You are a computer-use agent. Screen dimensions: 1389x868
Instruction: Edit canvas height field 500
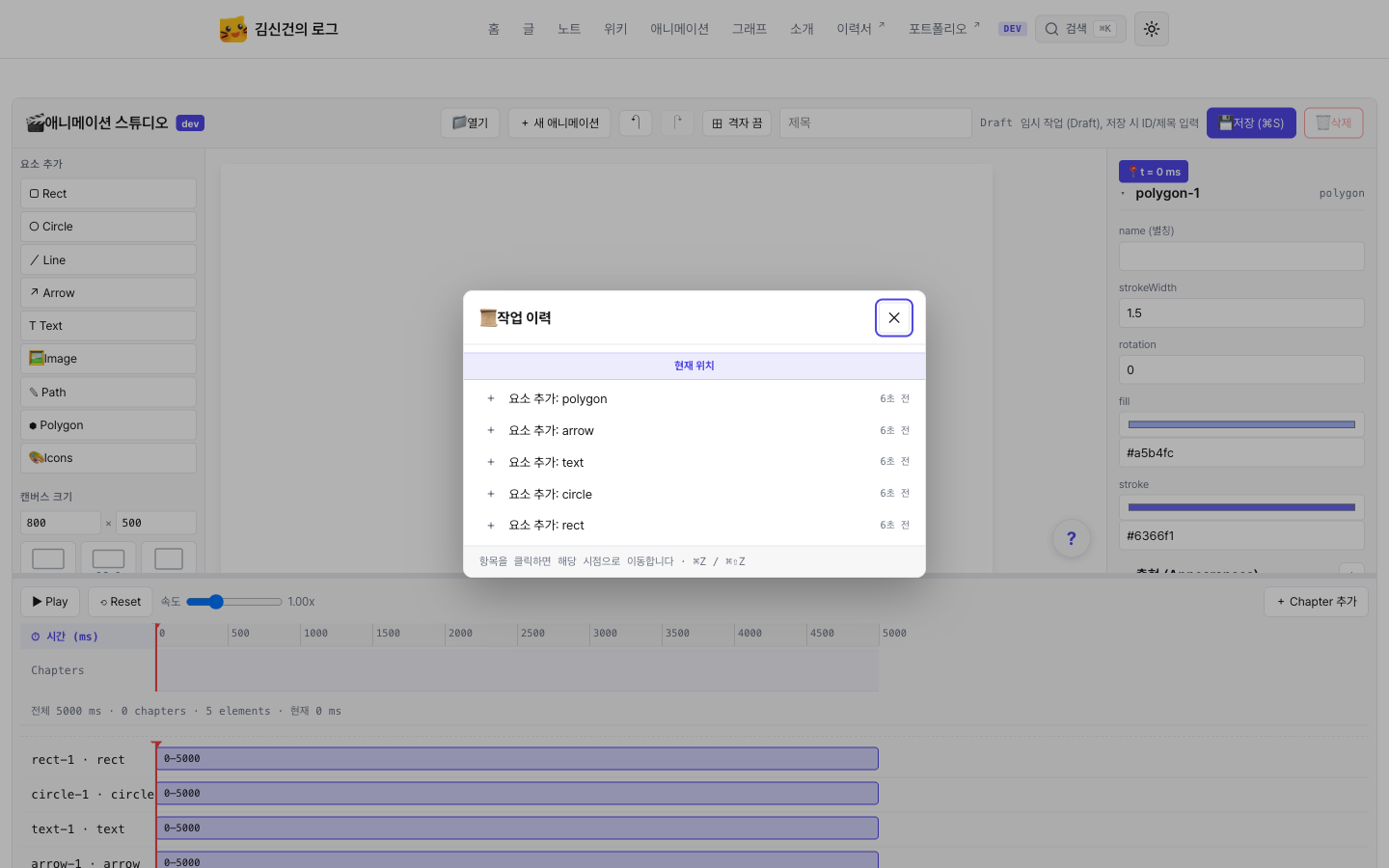pos(156,523)
